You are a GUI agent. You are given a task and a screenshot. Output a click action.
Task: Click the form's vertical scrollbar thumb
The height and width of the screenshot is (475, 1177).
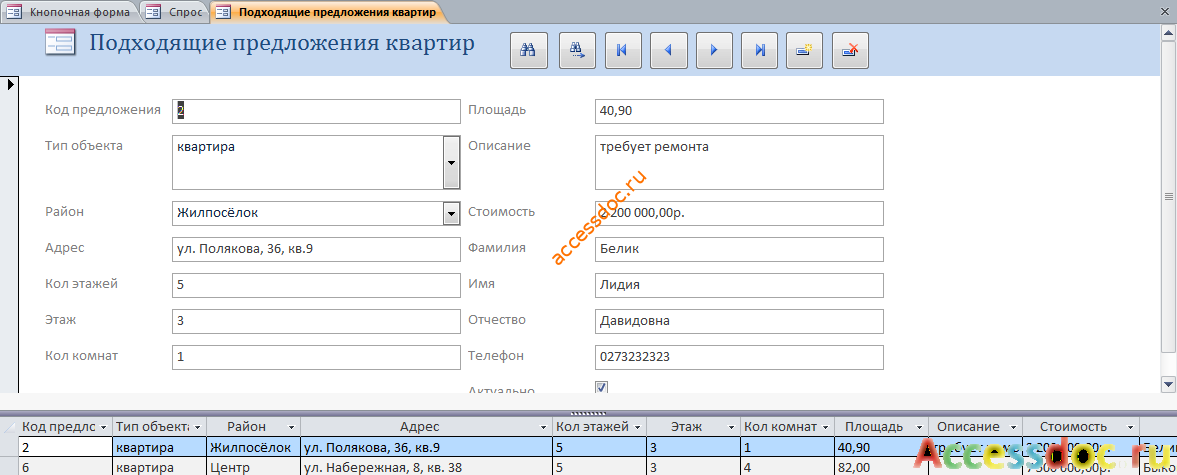pos(1168,197)
